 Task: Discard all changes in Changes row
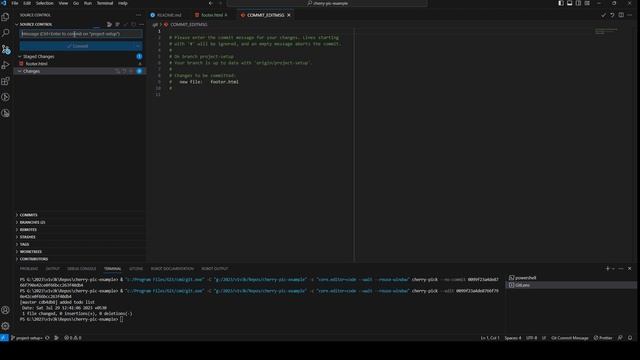coord(124,71)
